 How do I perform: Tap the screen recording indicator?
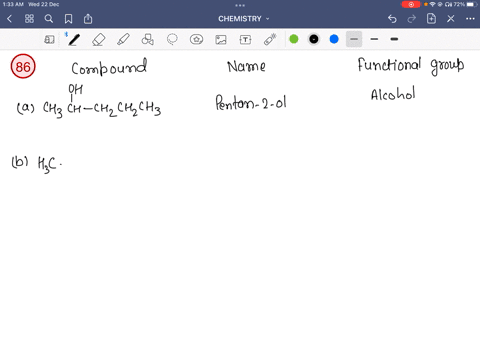[x=411, y=4]
